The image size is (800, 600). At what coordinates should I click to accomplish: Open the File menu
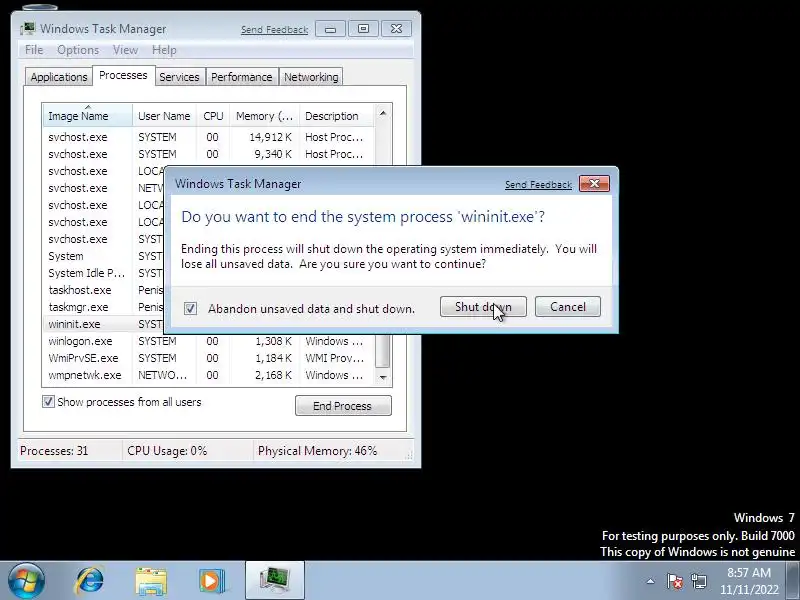click(34, 50)
